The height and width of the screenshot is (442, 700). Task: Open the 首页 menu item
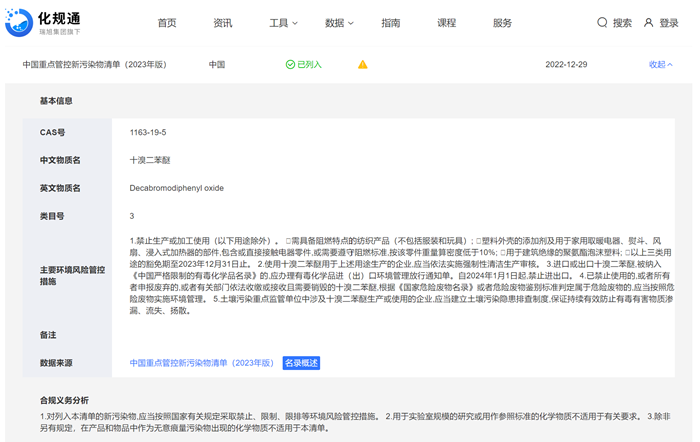pyautogui.click(x=167, y=23)
